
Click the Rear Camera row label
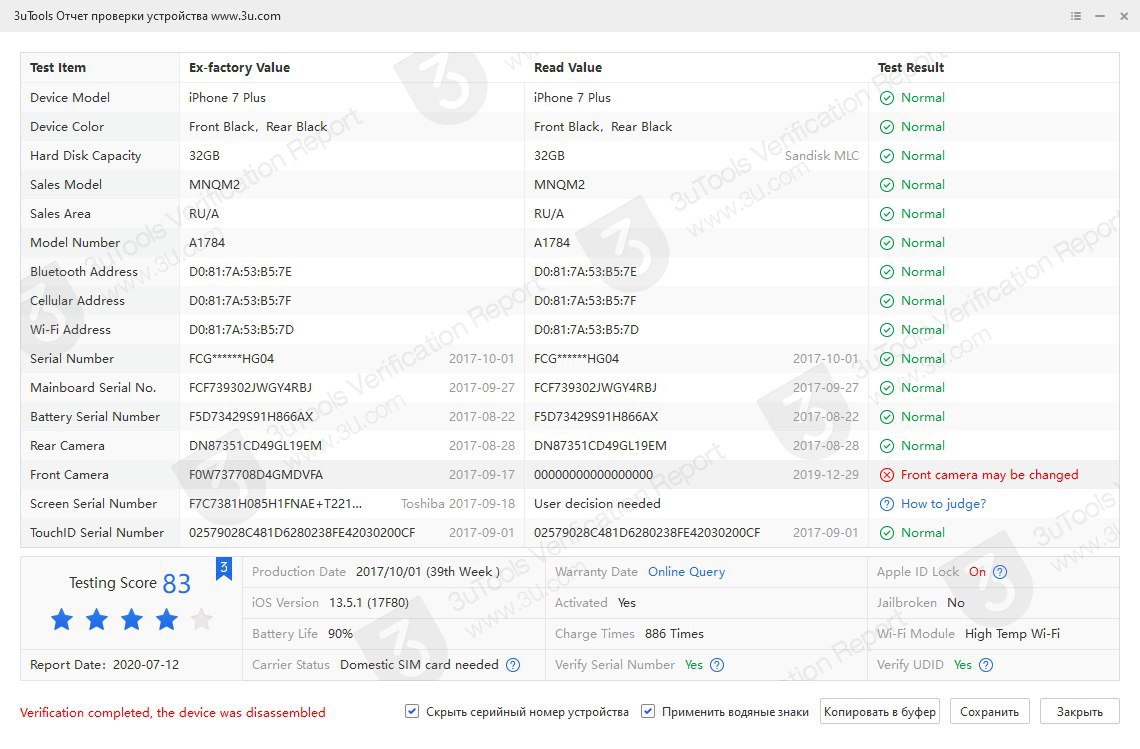point(67,446)
